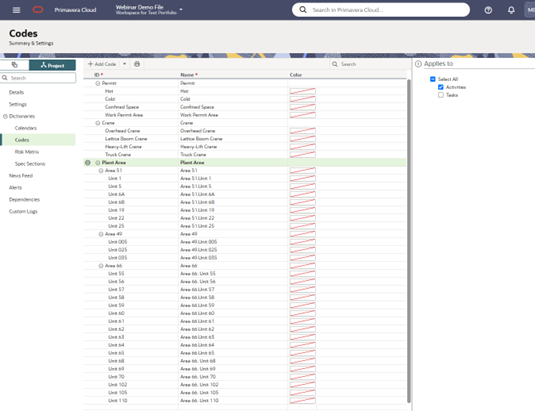The width and height of the screenshot is (535, 411).
Task: Collapse the Permit code group
Action: (98, 83)
